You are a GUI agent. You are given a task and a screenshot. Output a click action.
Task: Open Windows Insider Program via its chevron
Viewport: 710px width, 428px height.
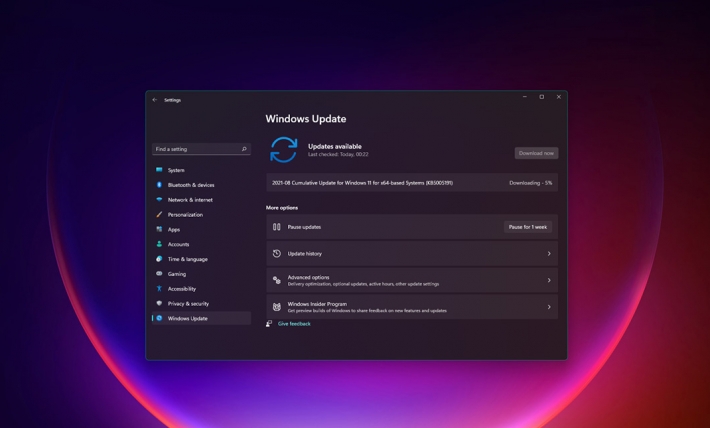[x=549, y=307]
